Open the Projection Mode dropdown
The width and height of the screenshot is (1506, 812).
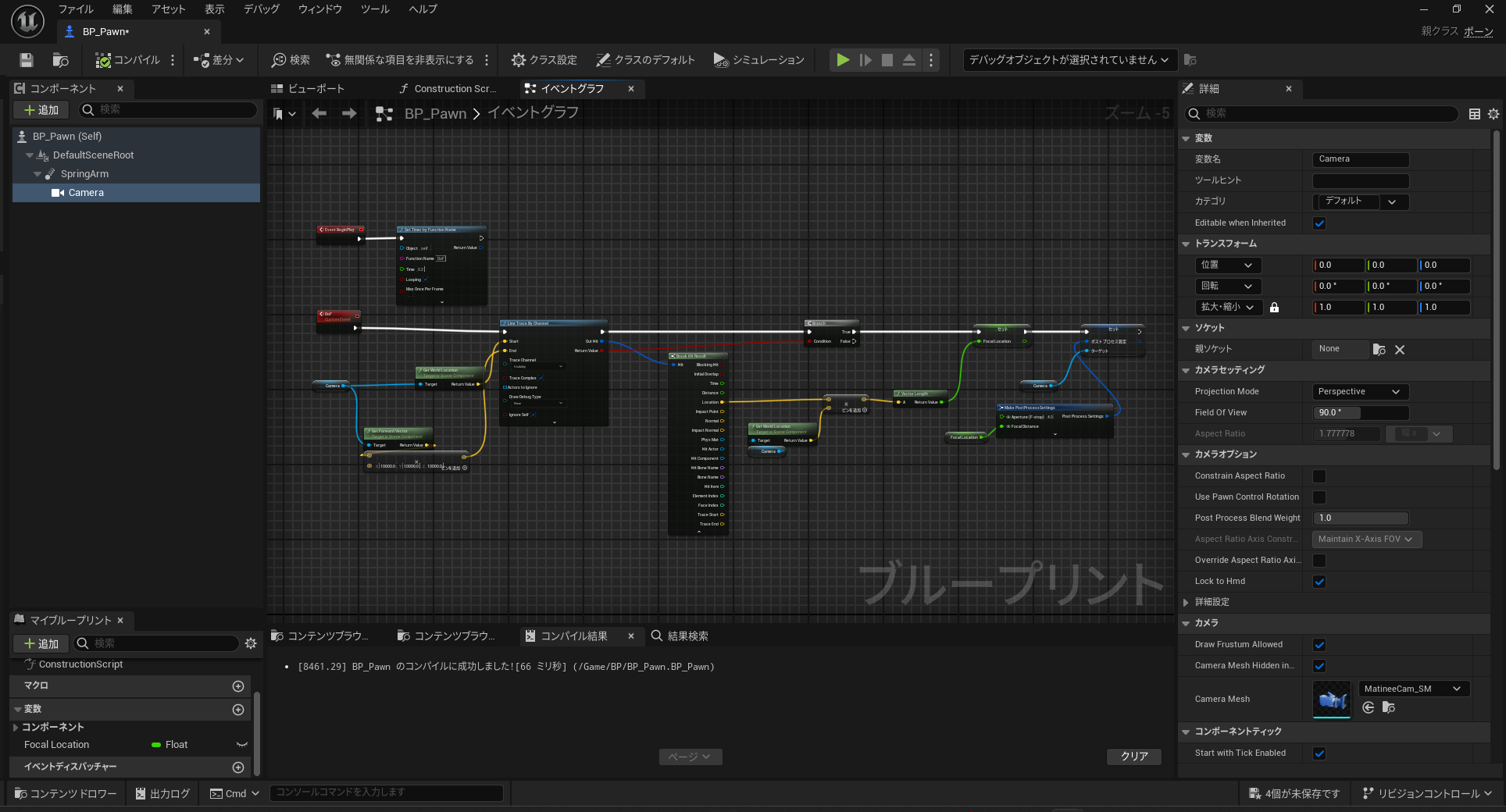point(1360,392)
